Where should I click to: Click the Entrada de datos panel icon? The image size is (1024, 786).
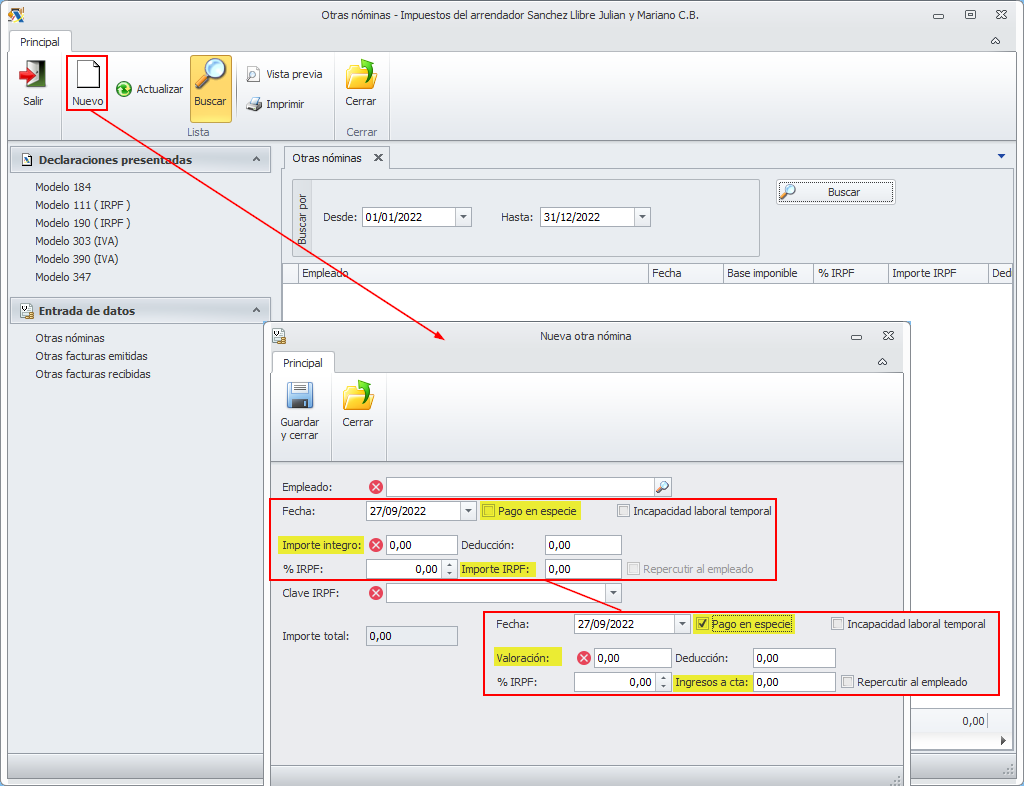(27, 311)
